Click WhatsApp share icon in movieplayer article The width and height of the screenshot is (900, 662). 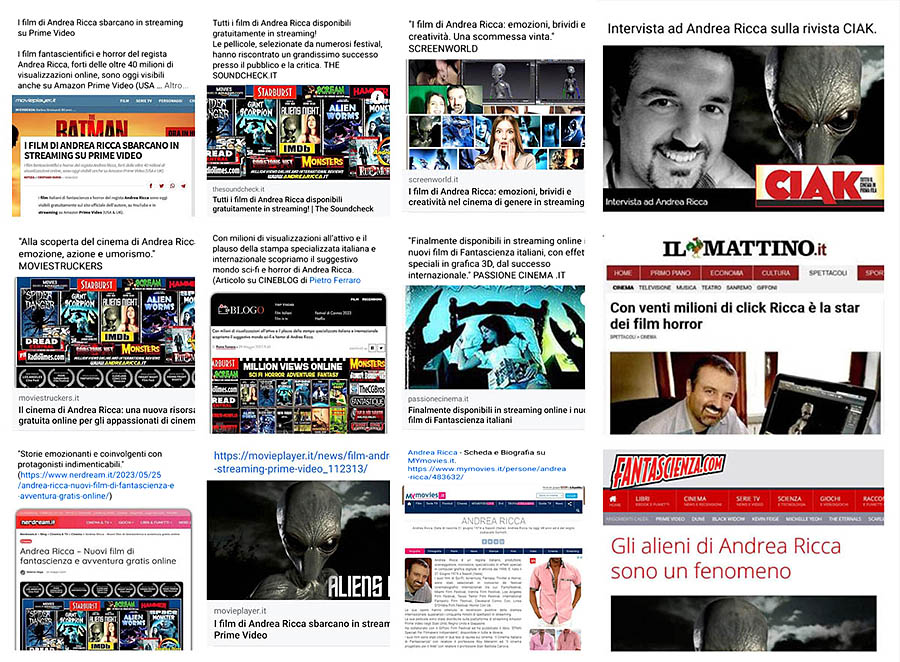(x=173, y=185)
